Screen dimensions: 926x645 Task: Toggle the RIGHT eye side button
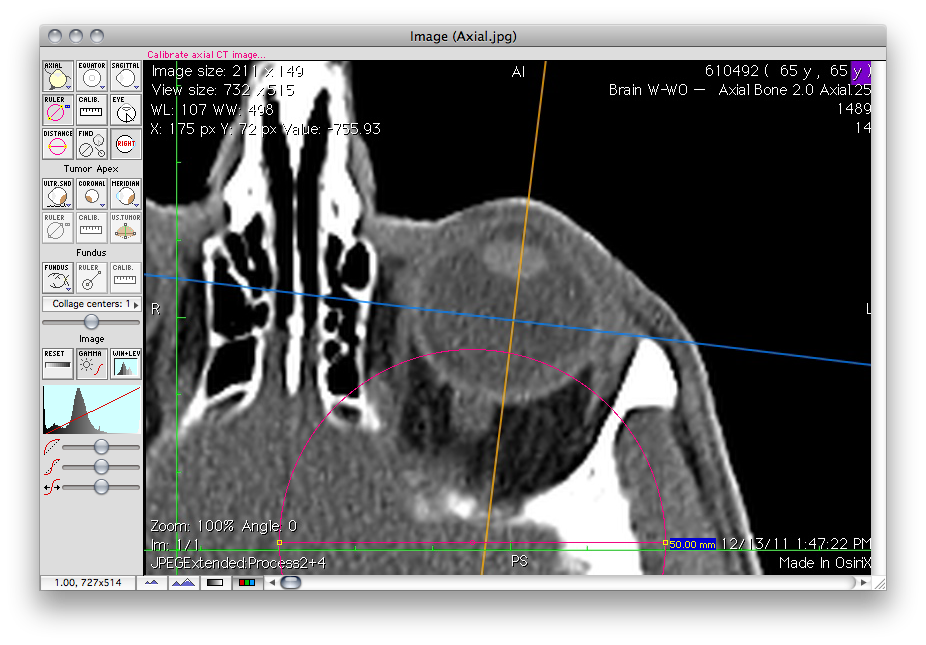(125, 144)
